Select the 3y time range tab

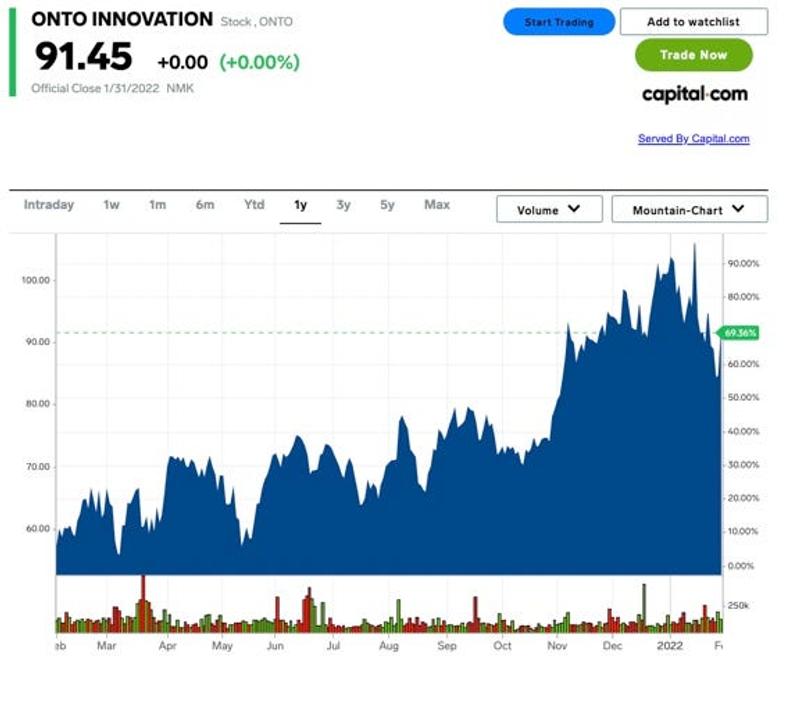click(343, 205)
